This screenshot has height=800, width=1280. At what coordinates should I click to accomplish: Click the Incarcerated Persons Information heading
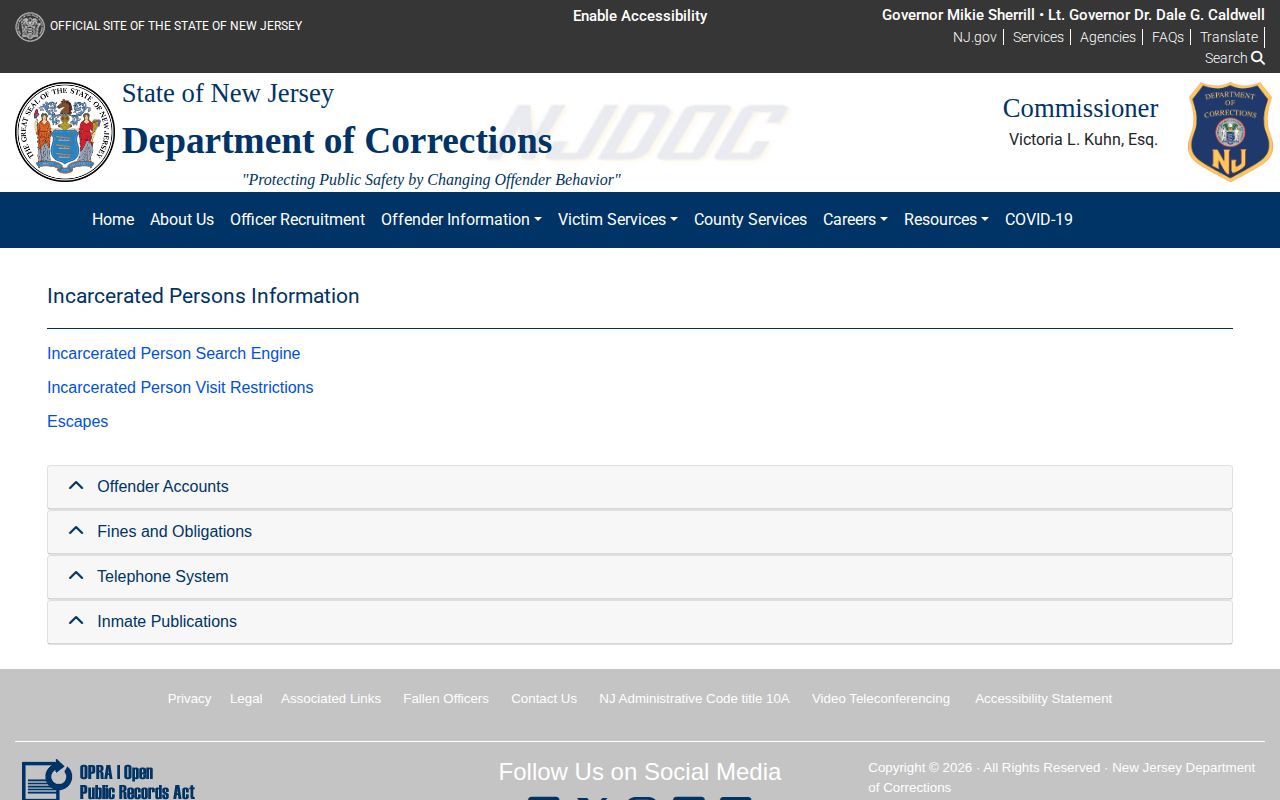click(203, 296)
